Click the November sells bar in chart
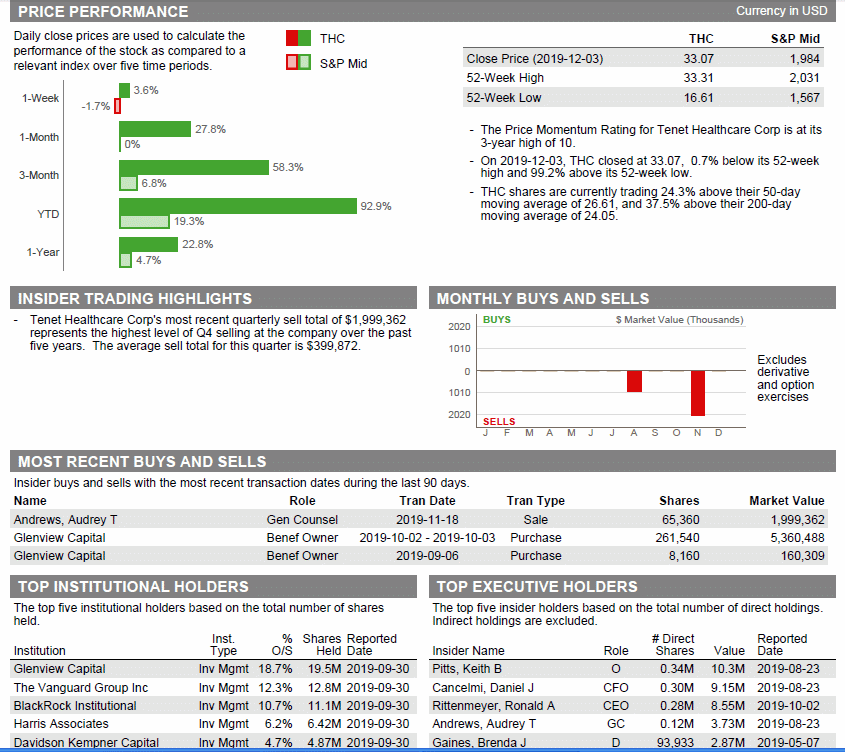Image resolution: width=845 pixels, height=752 pixels. coord(698,393)
